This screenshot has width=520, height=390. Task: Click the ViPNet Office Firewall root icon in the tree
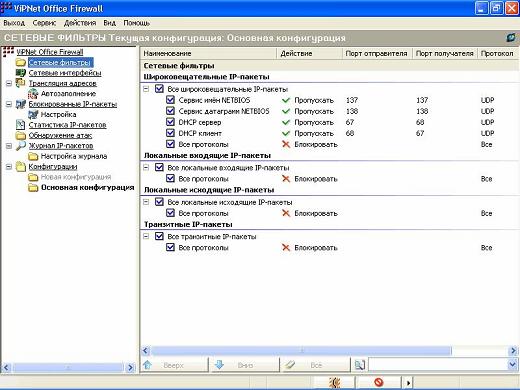(x=8, y=52)
